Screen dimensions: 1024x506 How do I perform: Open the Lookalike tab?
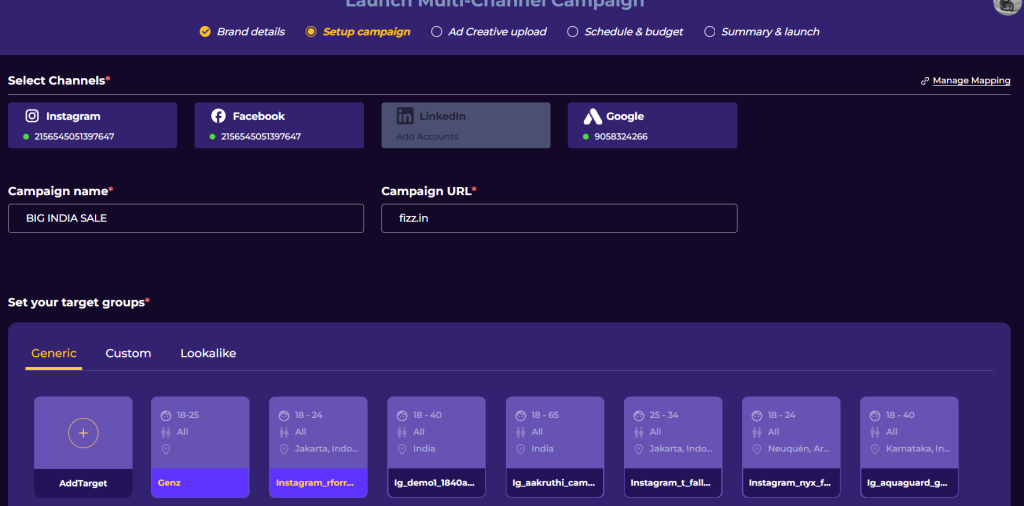pos(208,353)
